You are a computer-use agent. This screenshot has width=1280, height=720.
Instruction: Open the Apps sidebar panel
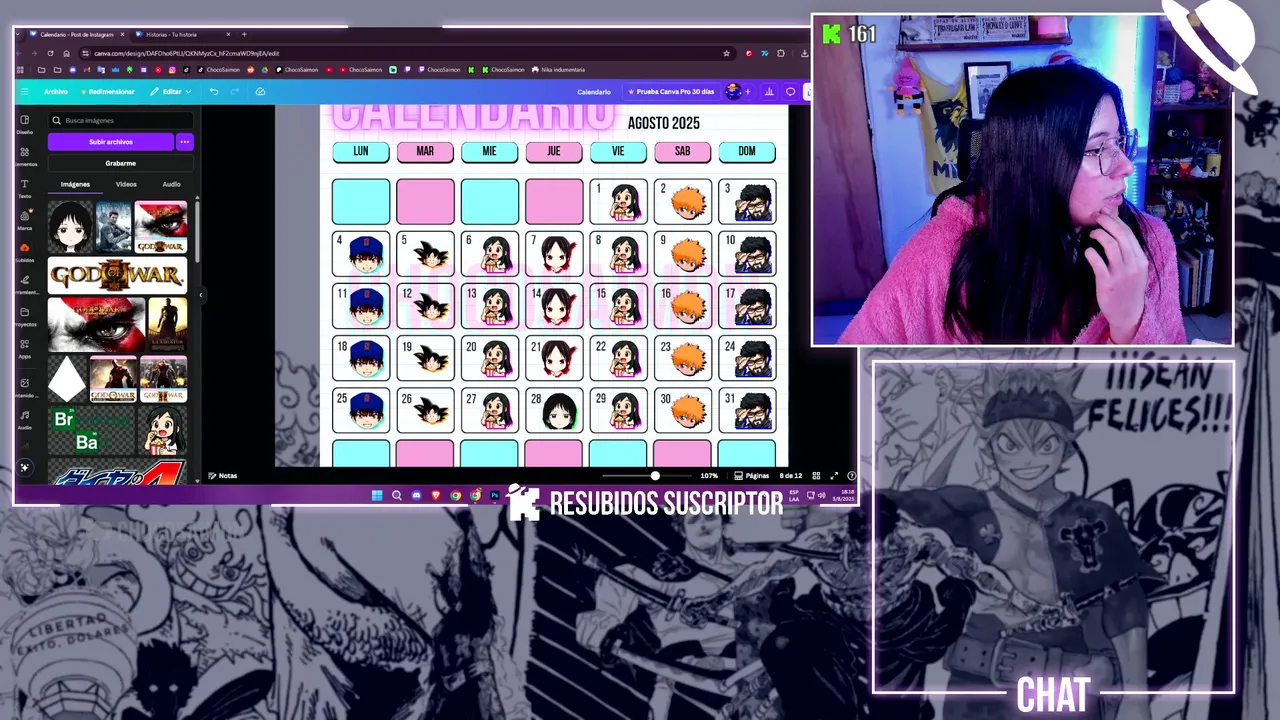tap(25, 348)
